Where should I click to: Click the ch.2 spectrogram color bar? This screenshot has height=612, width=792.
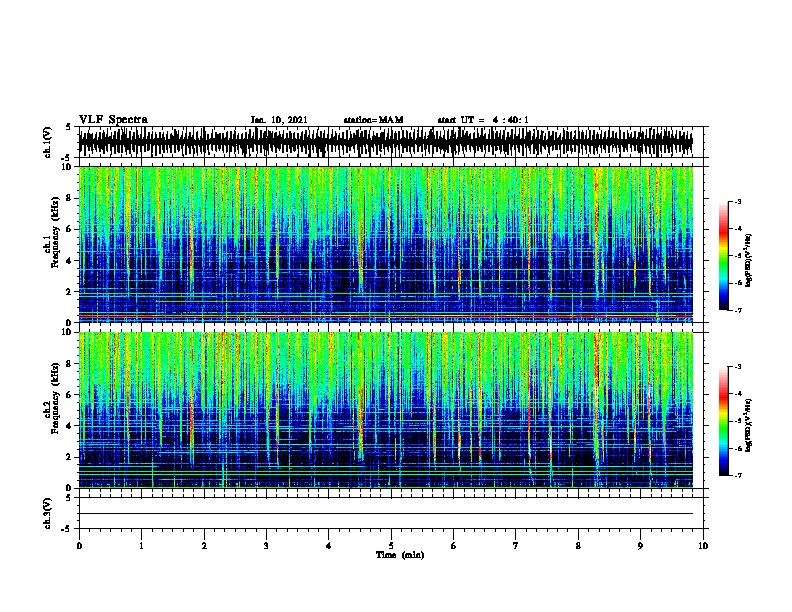tap(724, 421)
